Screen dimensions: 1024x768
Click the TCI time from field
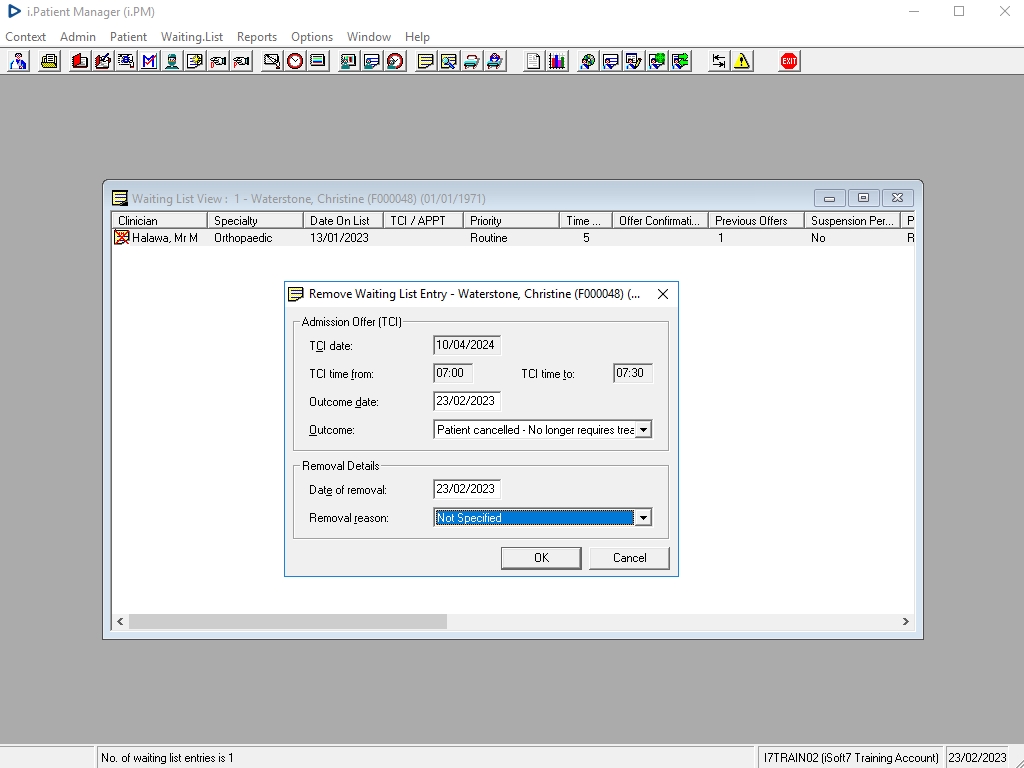[x=453, y=373]
